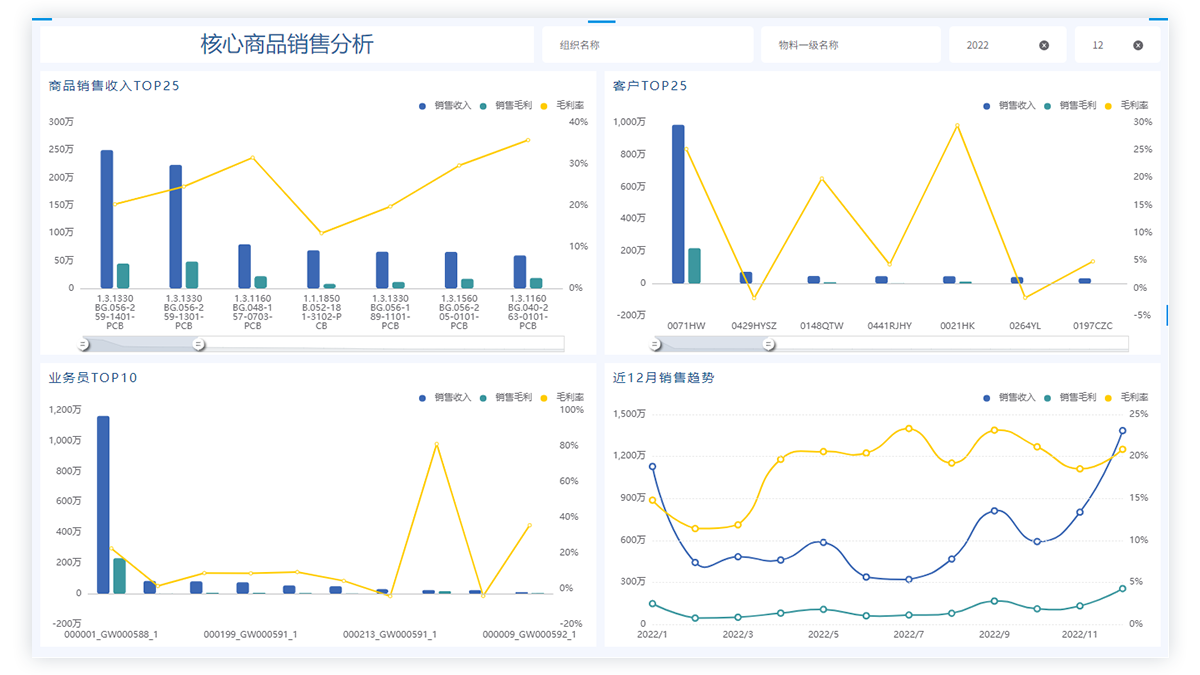Click the 核心商品销售分析 title
The image size is (1200, 675).
click(287, 44)
